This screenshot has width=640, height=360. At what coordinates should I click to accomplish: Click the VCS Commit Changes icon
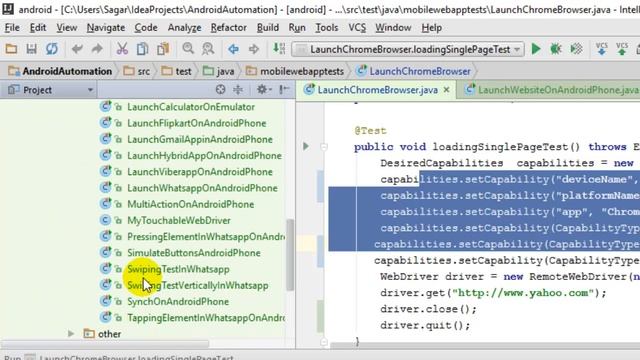point(622,49)
